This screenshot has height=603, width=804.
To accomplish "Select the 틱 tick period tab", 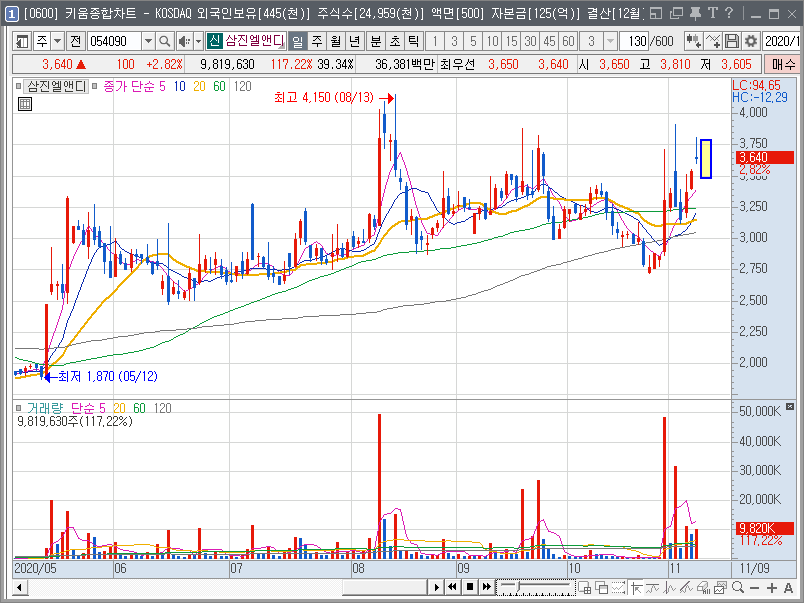I will coord(413,41).
